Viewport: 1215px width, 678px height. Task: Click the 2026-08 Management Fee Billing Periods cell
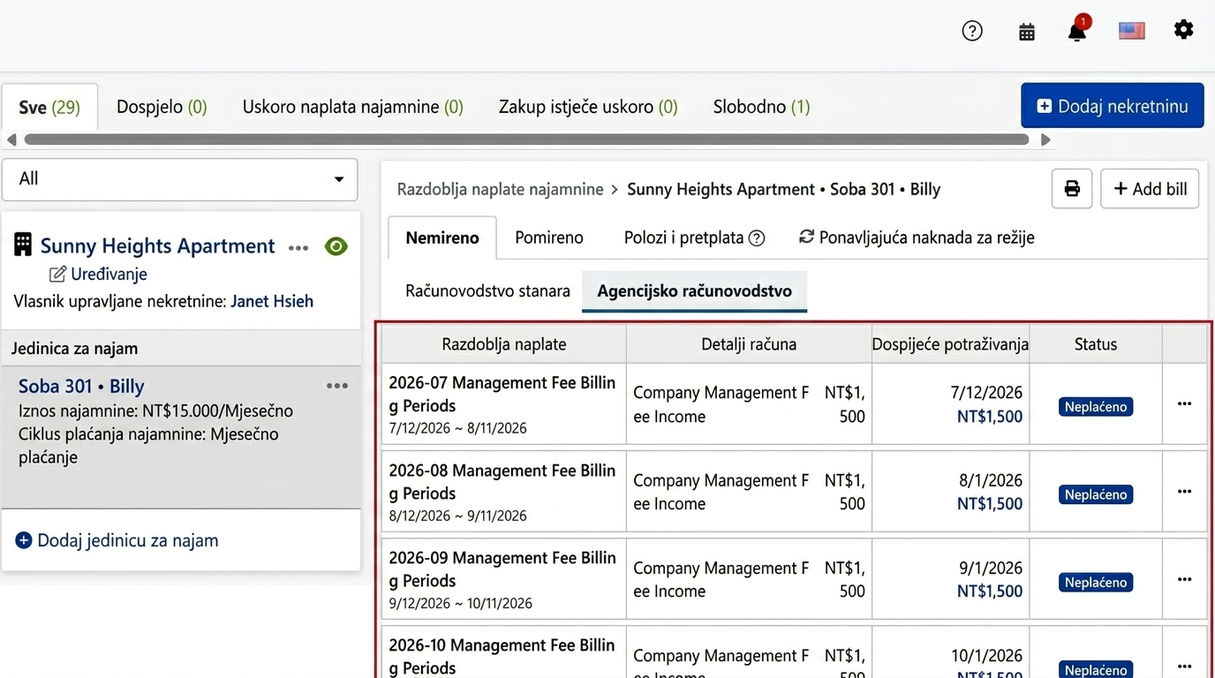[504, 492]
